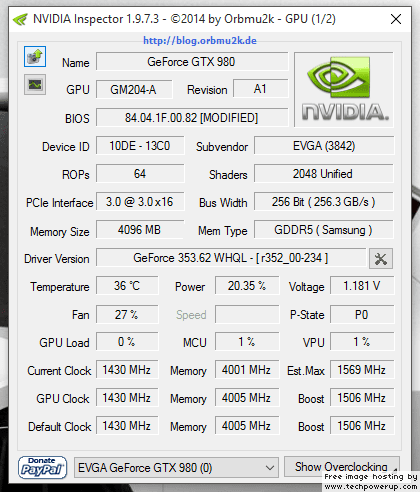Click Mem Type field GDDR5 ( Samsung )

tap(324, 230)
